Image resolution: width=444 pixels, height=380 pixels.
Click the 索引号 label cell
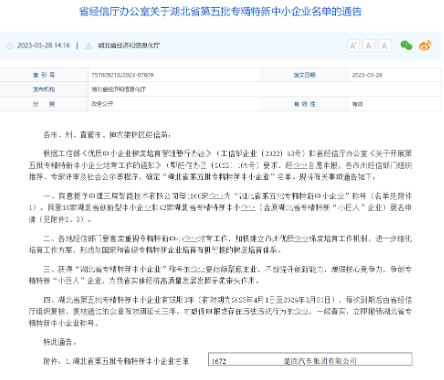[44, 75]
